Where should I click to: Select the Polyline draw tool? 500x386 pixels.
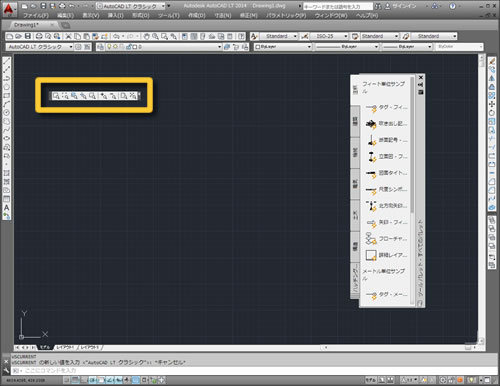(x=6, y=78)
